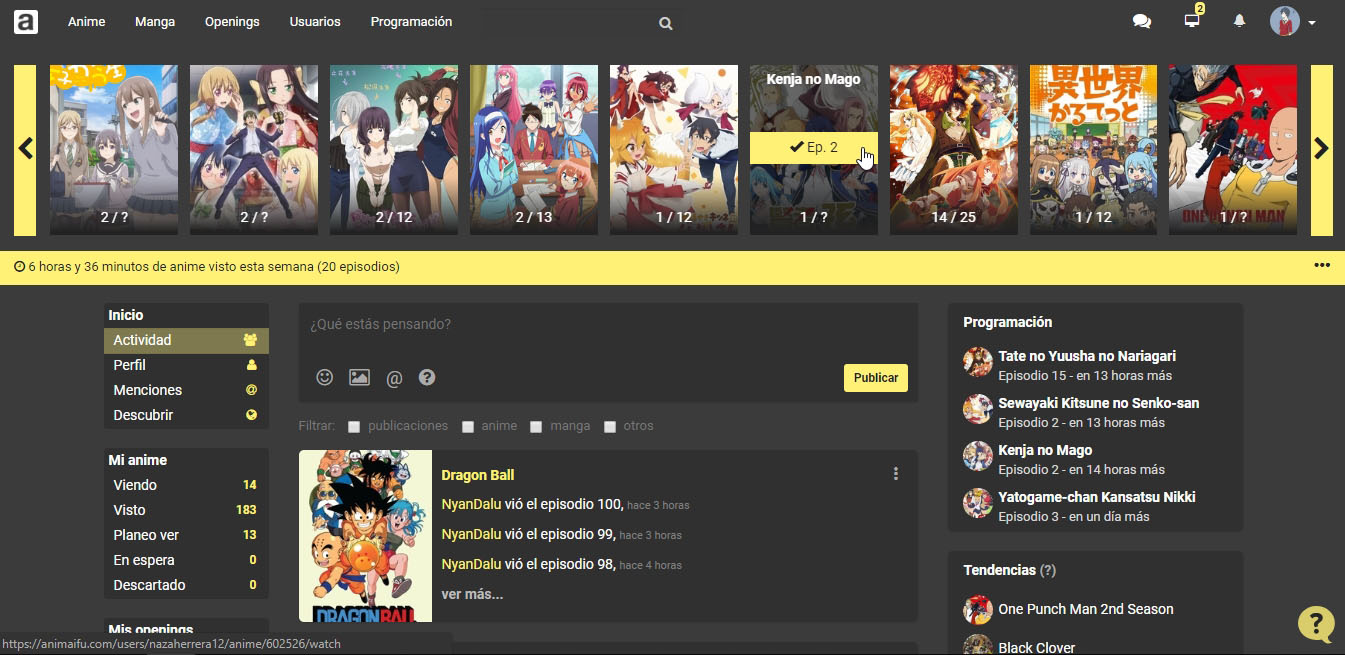Image resolution: width=1345 pixels, height=655 pixels.
Task: Open the Visto anime list
Action: tap(186, 510)
